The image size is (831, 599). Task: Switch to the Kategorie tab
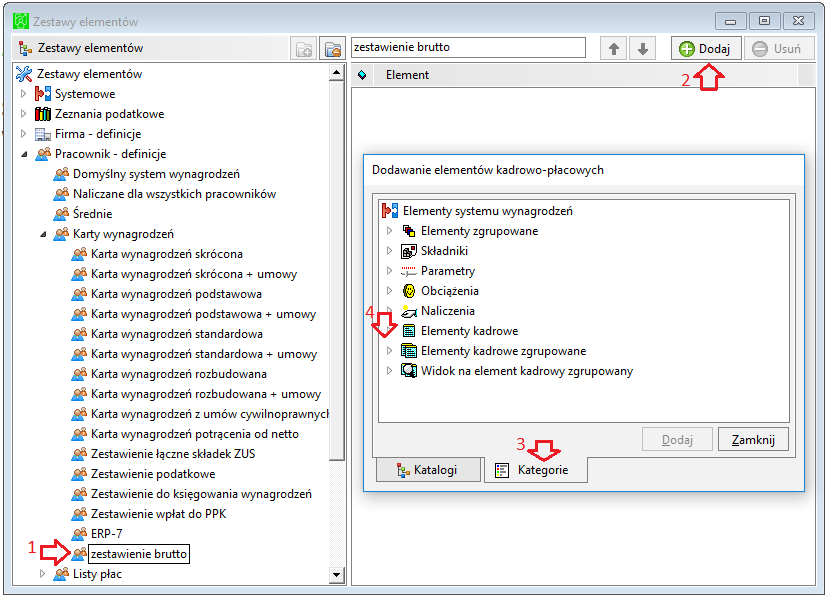[x=536, y=470]
